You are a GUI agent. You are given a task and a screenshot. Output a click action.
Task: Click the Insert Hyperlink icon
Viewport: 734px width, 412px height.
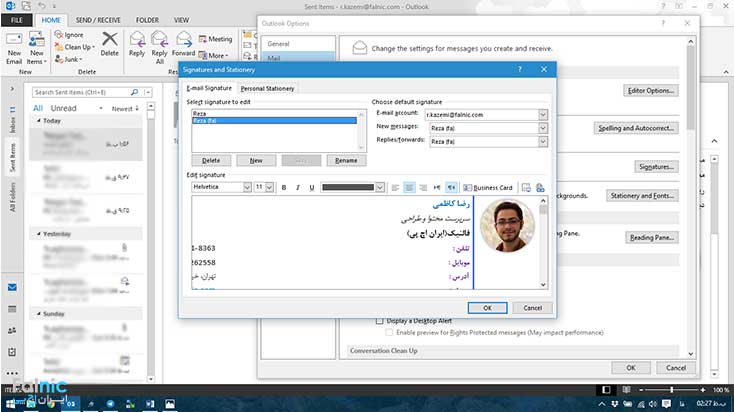tap(540, 187)
